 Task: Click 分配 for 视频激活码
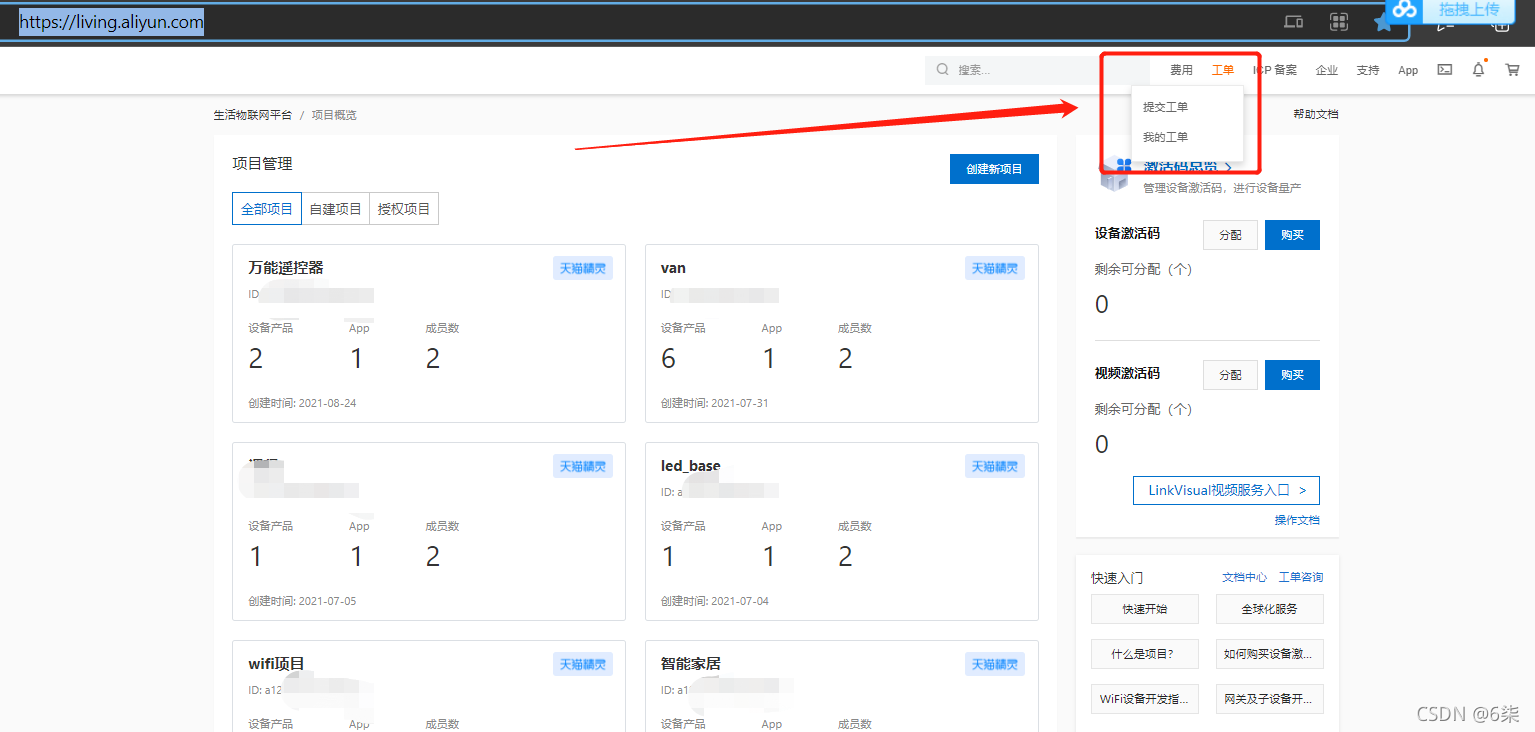click(x=1230, y=375)
